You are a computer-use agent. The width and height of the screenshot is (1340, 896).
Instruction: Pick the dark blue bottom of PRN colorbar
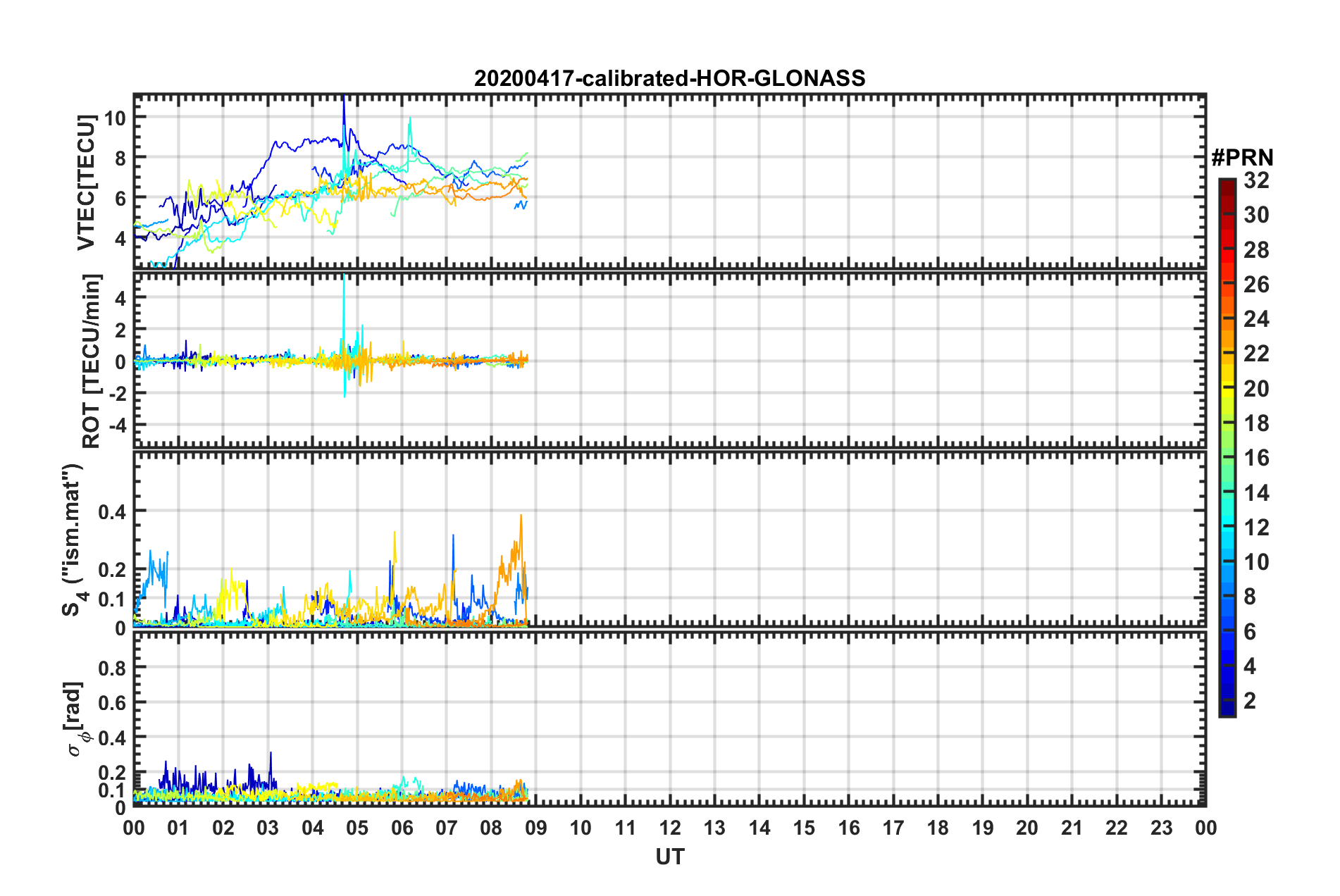(x=1227, y=709)
